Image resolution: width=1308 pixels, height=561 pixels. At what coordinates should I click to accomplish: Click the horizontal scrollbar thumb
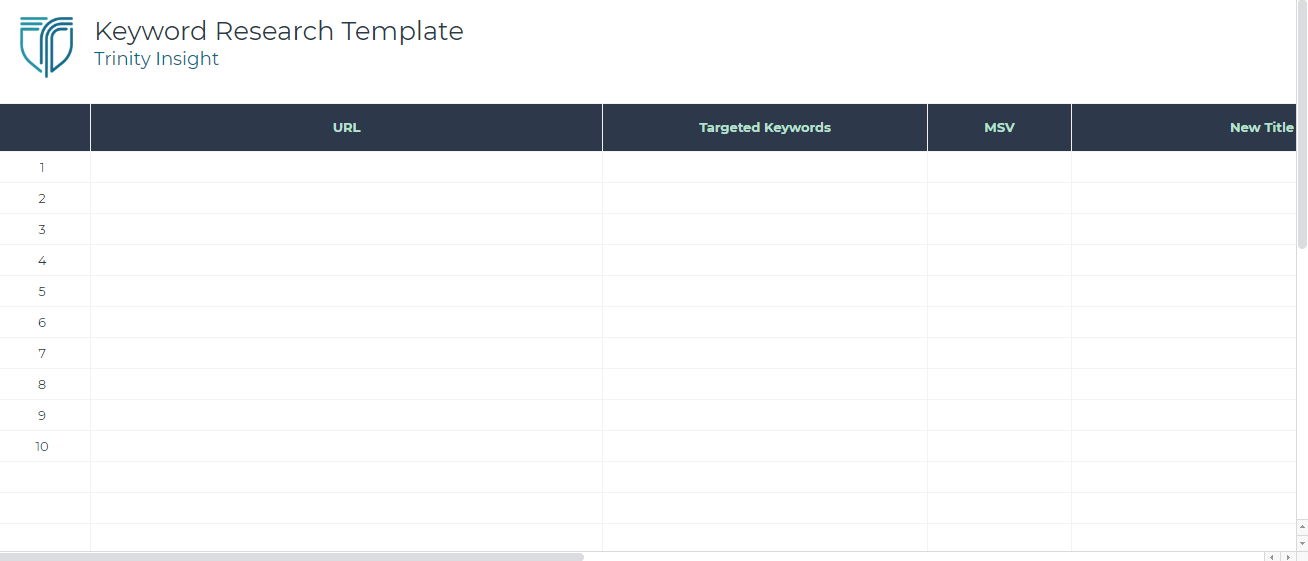coord(290,556)
